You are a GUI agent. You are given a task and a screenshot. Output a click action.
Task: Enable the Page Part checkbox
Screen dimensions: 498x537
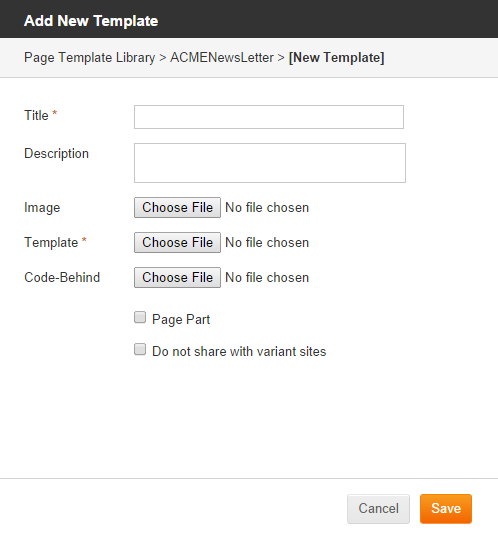point(140,317)
